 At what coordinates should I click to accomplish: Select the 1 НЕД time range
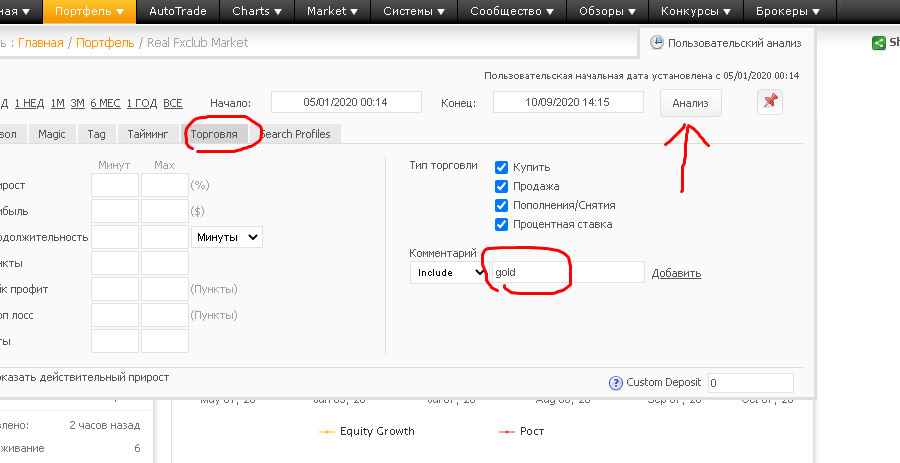tap(29, 103)
